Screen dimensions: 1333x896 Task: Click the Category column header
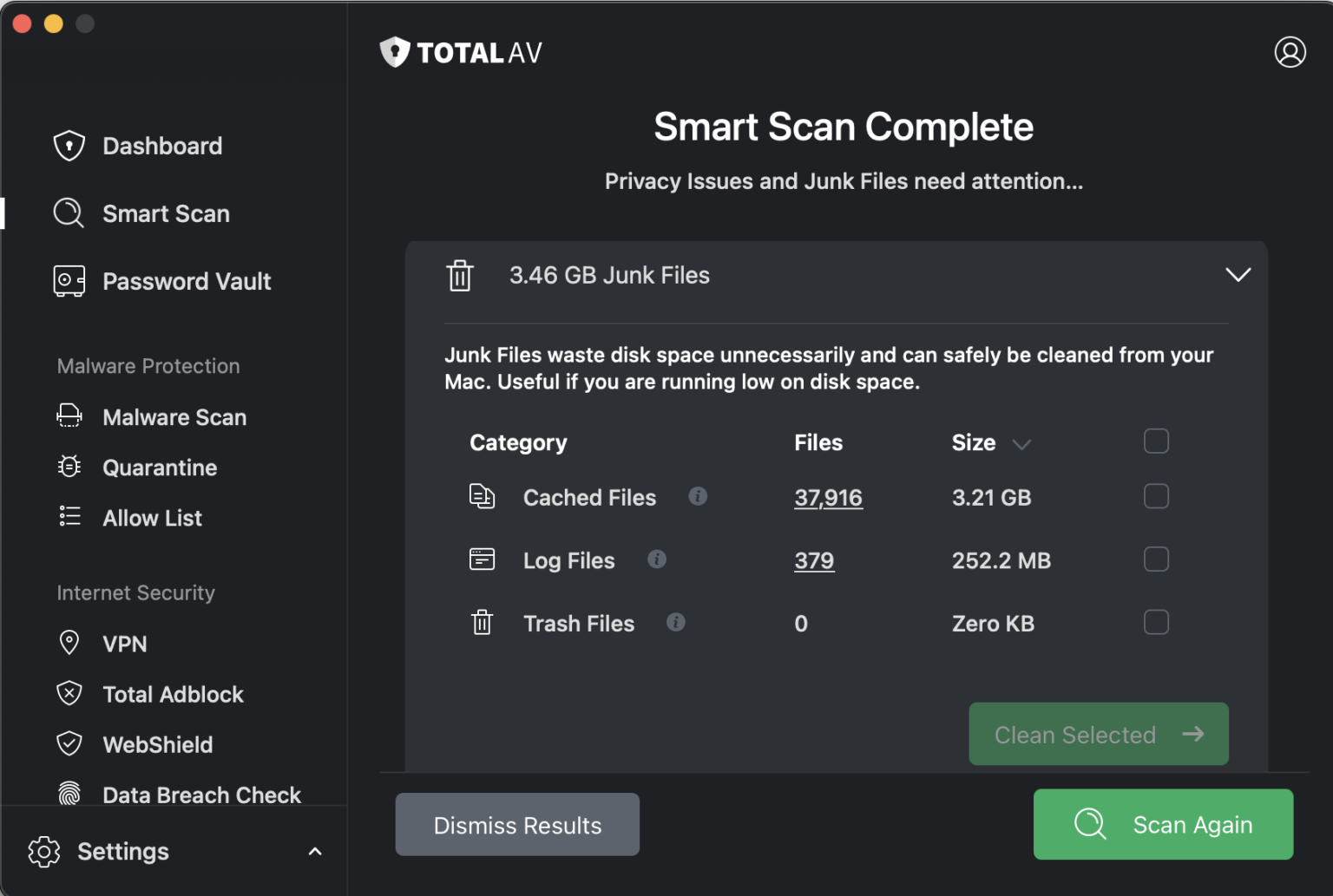pos(518,442)
